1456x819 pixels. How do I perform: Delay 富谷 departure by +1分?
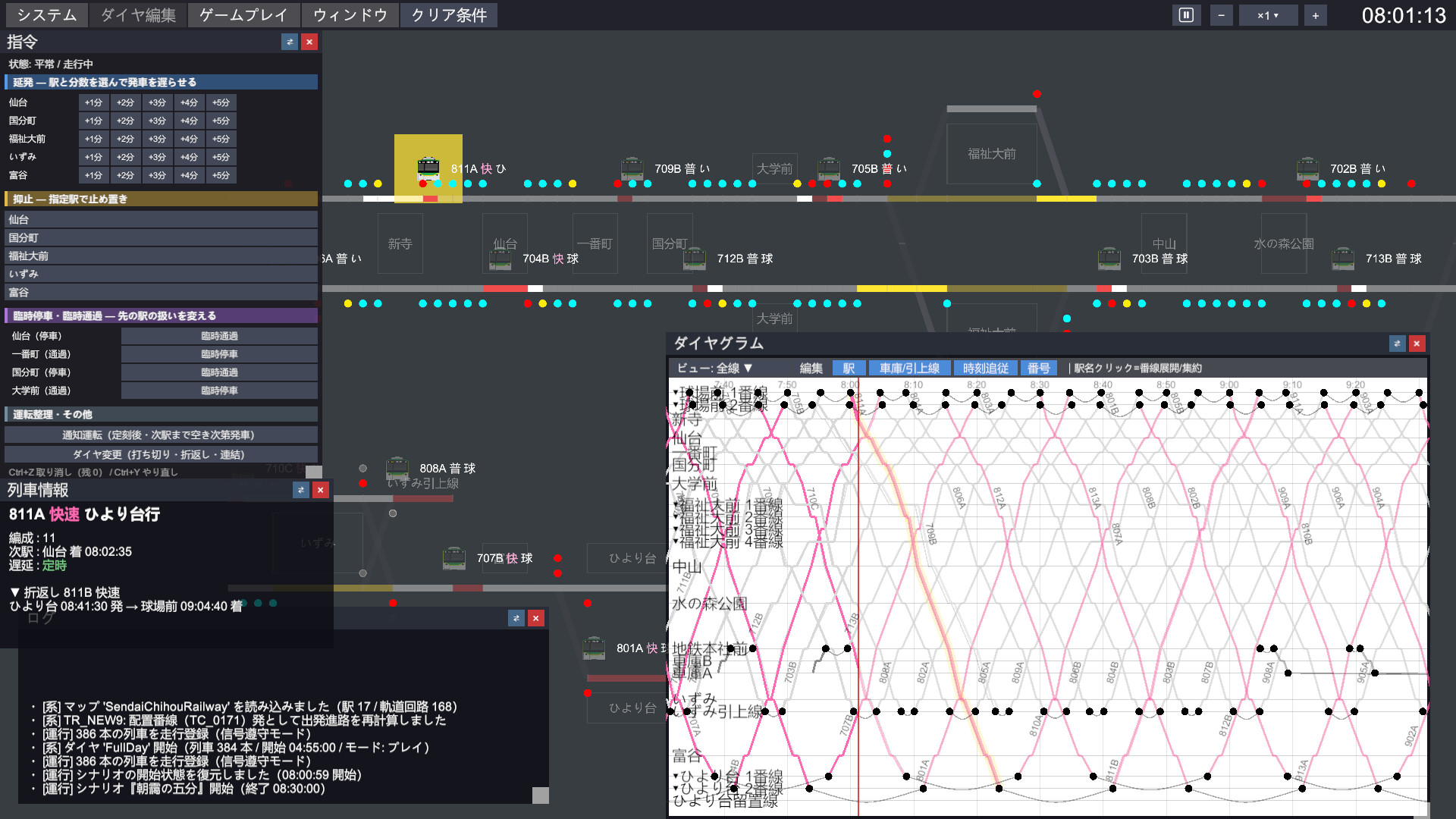tap(93, 175)
